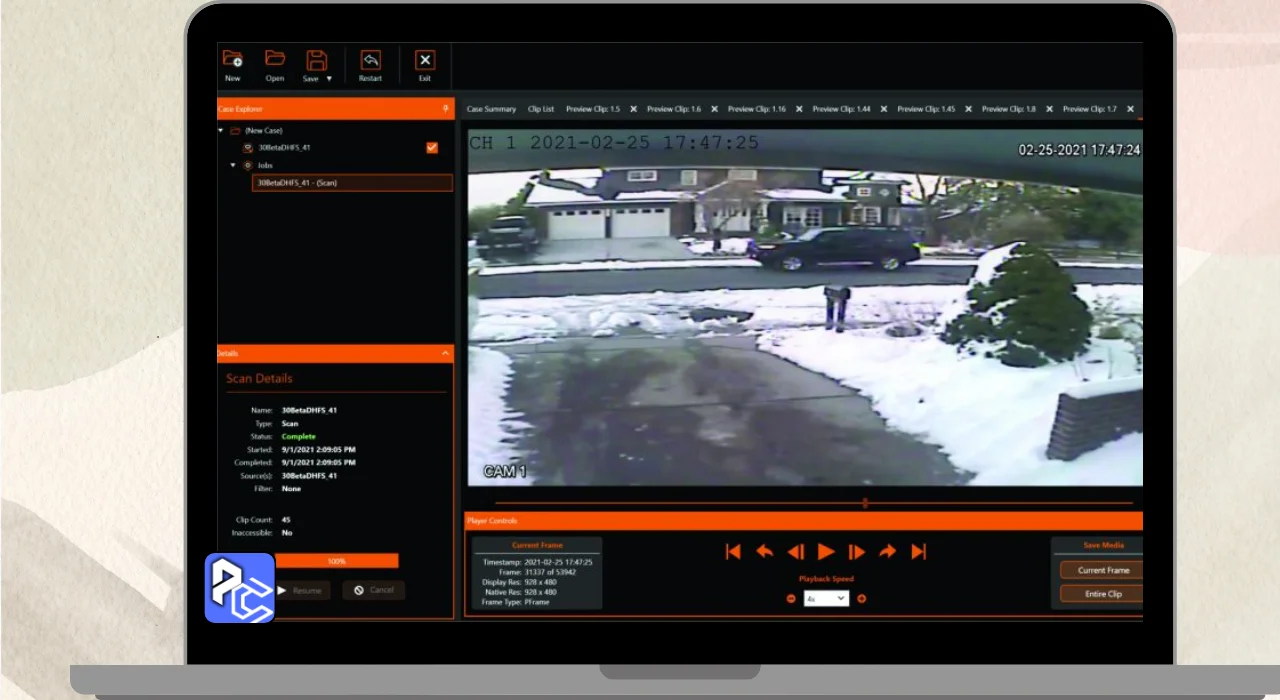Collapse the Jobs tree node
This screenshot has height=700, width=1280.
pyautogui.click(x=233, y=165)
